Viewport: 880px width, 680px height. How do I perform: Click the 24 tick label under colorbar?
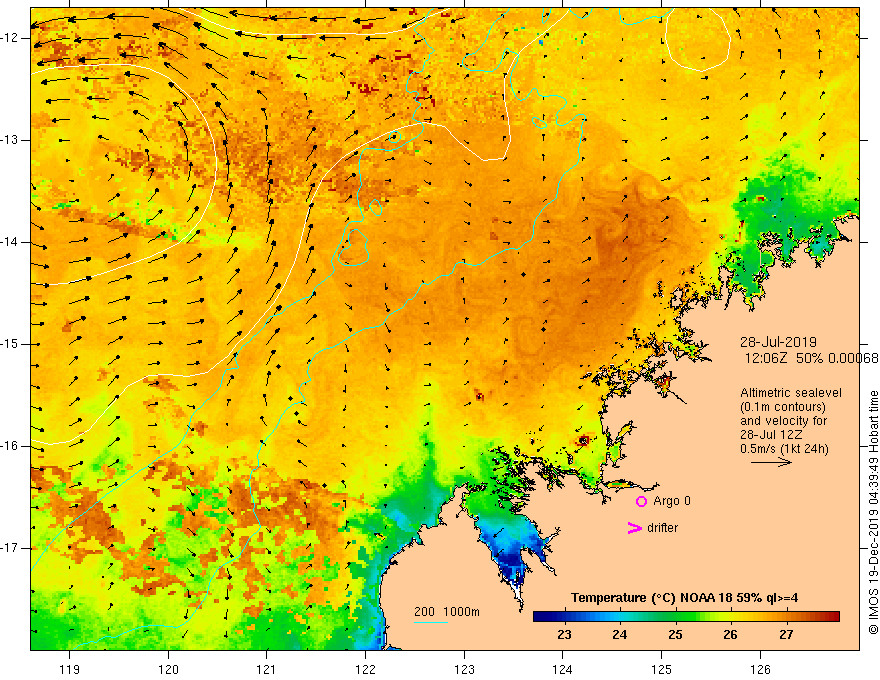[x=620, y=635]
